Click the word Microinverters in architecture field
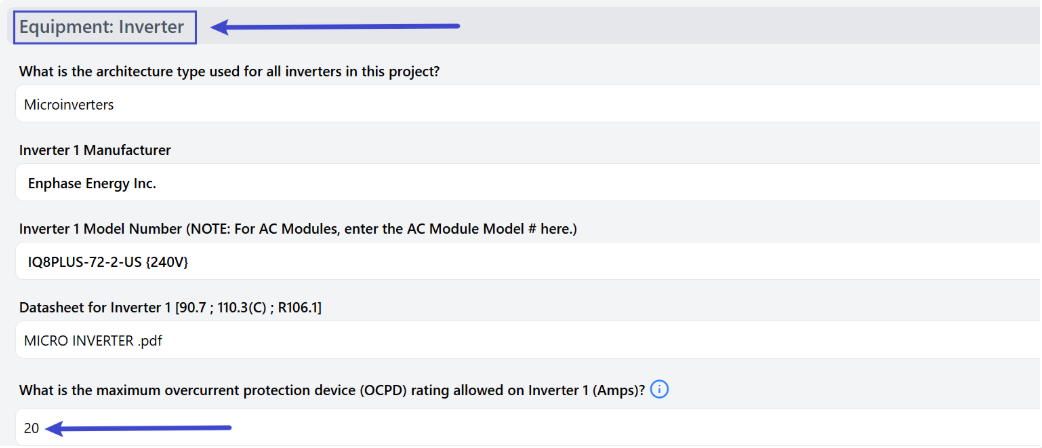This screenshot has height=448, width=1042. pyautogui.click(x=68, y=104)
